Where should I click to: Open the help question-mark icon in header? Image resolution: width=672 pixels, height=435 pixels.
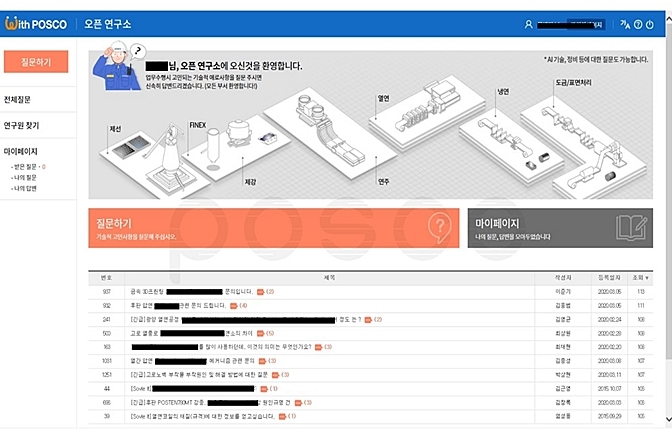[638, 24]
